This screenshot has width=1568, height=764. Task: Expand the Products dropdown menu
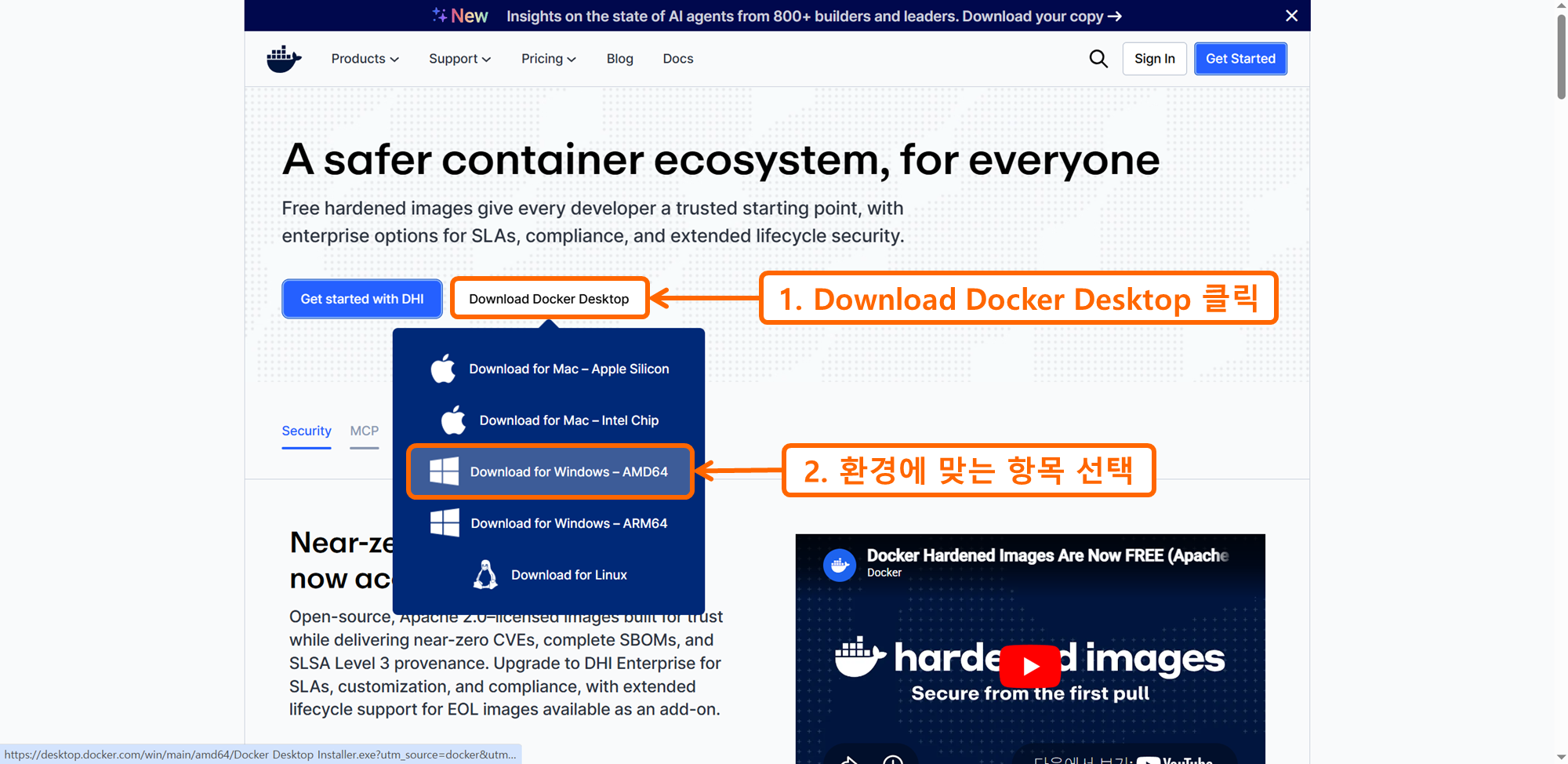point(365,59)
